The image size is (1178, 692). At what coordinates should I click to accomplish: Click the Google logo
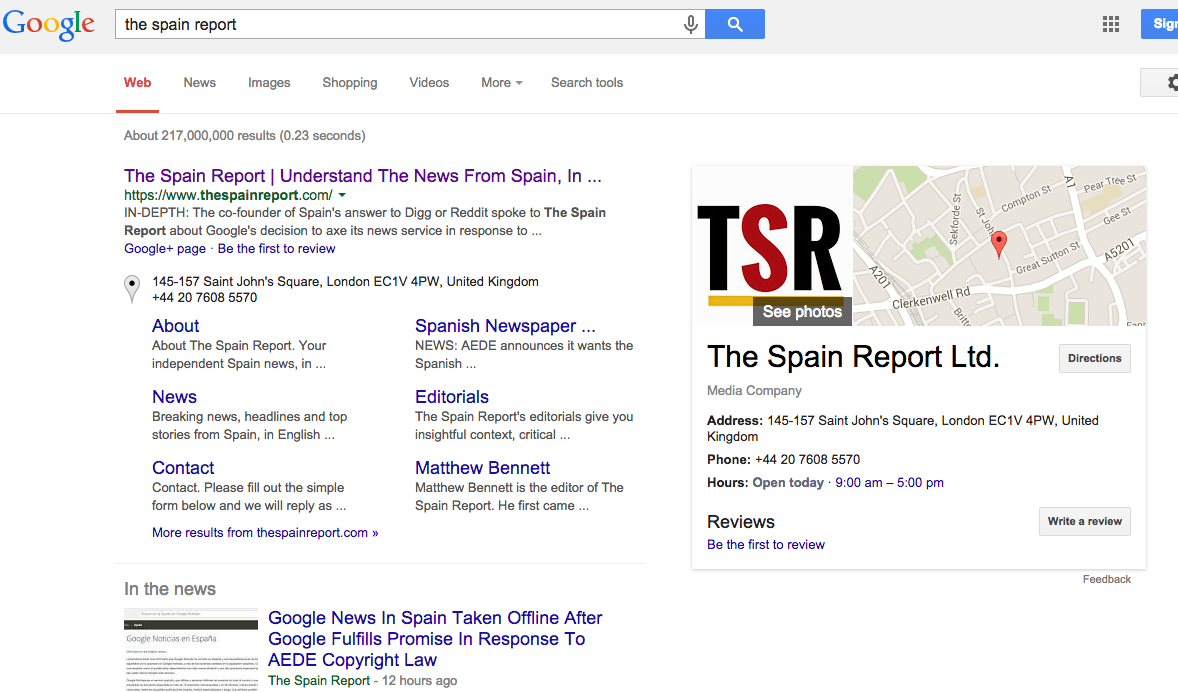click(x=49, y=25)
